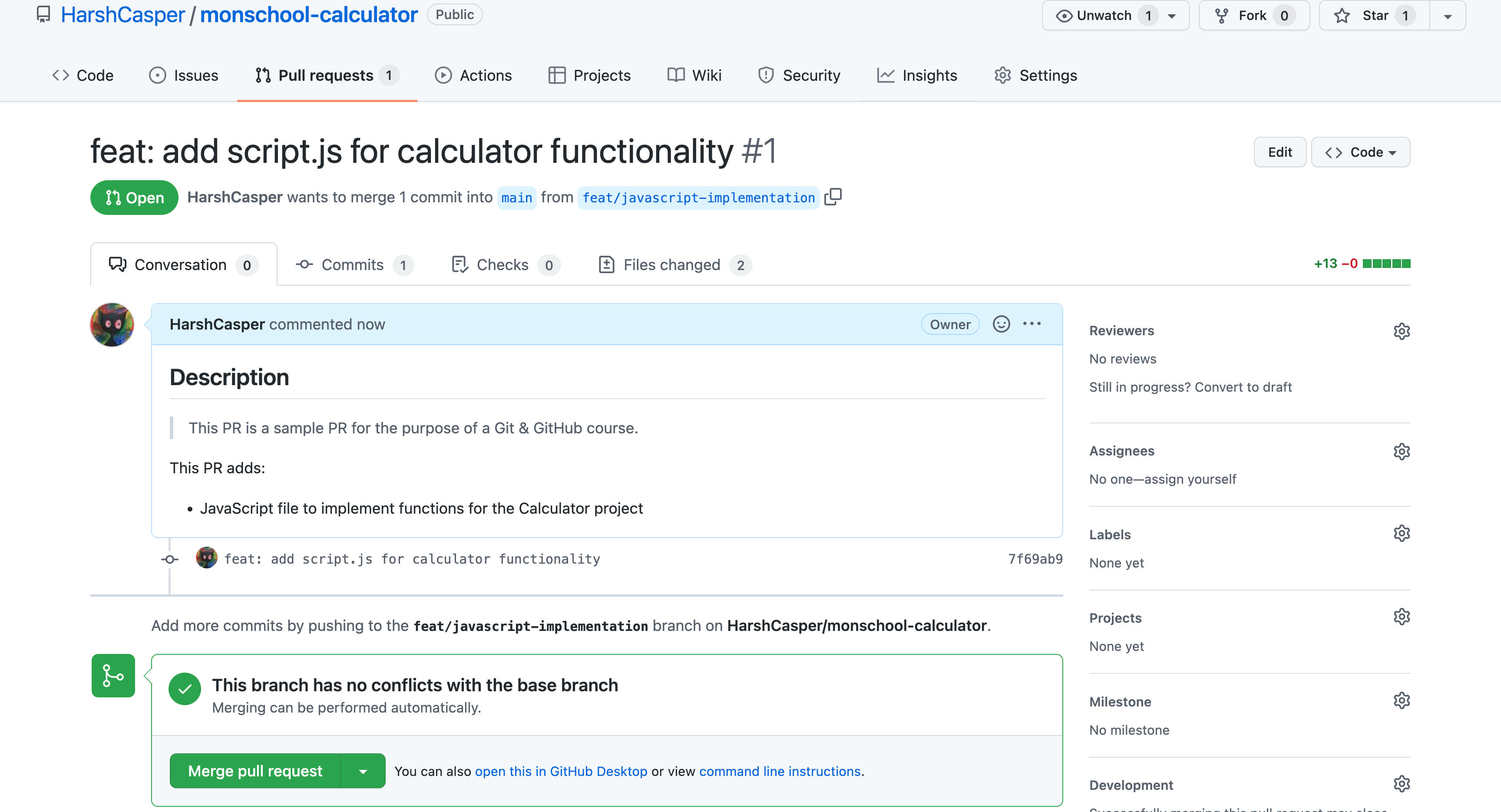Open the comment's three-dot options menu
The height and width of the screenshot is (812, 1501).
coord(1032,324)
